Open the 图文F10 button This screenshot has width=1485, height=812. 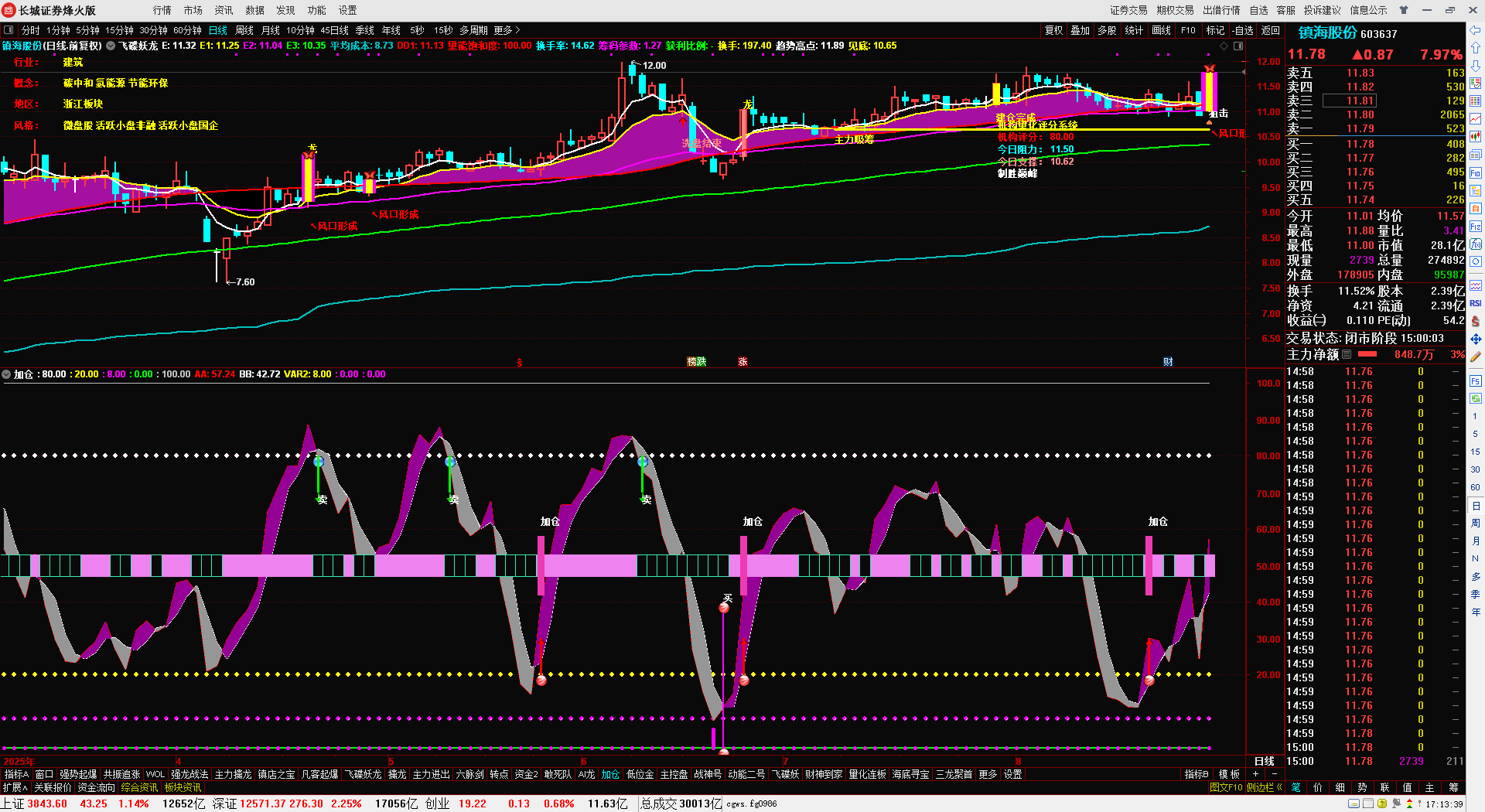pyautogui.click(x=1227, y=787)
